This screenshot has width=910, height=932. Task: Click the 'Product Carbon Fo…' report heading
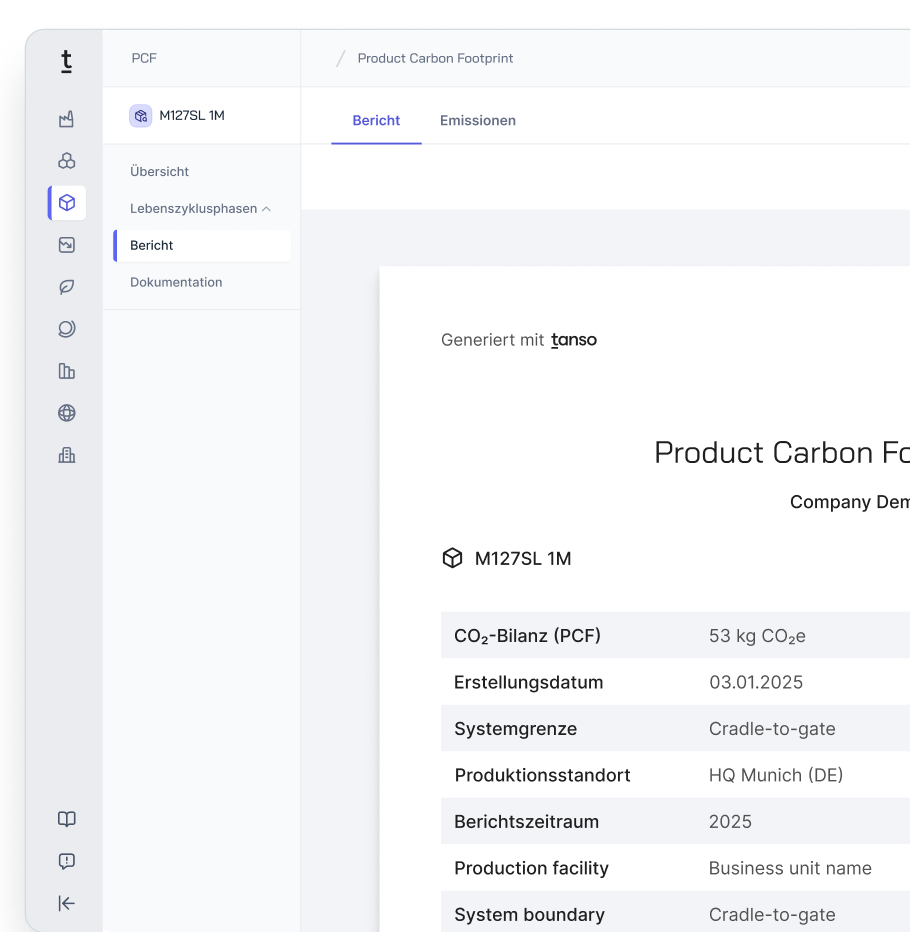click(x=782, y=452)
